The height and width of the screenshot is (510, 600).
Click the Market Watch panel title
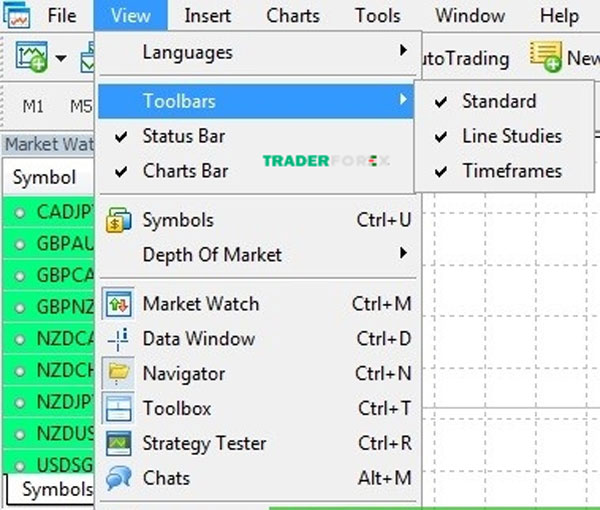[49, 144]
